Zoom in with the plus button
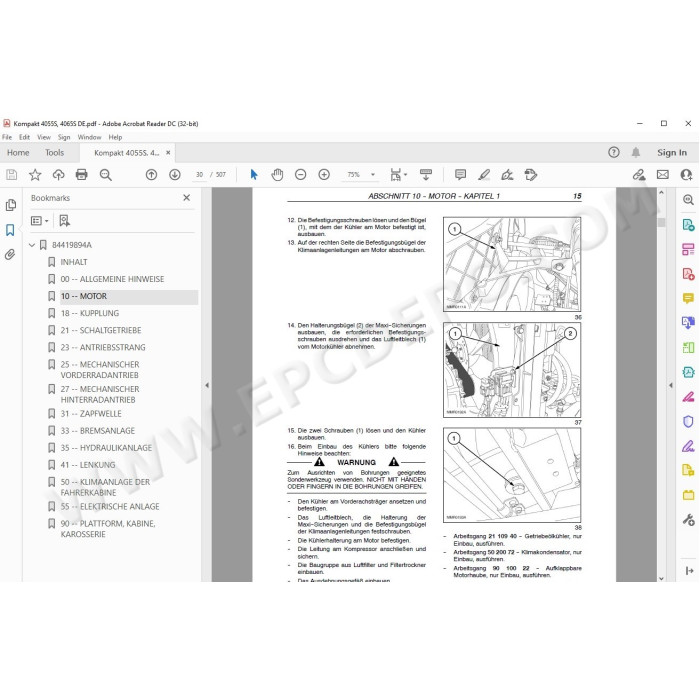This screenshot has width=700, height=700. click(x=324, y=175)
